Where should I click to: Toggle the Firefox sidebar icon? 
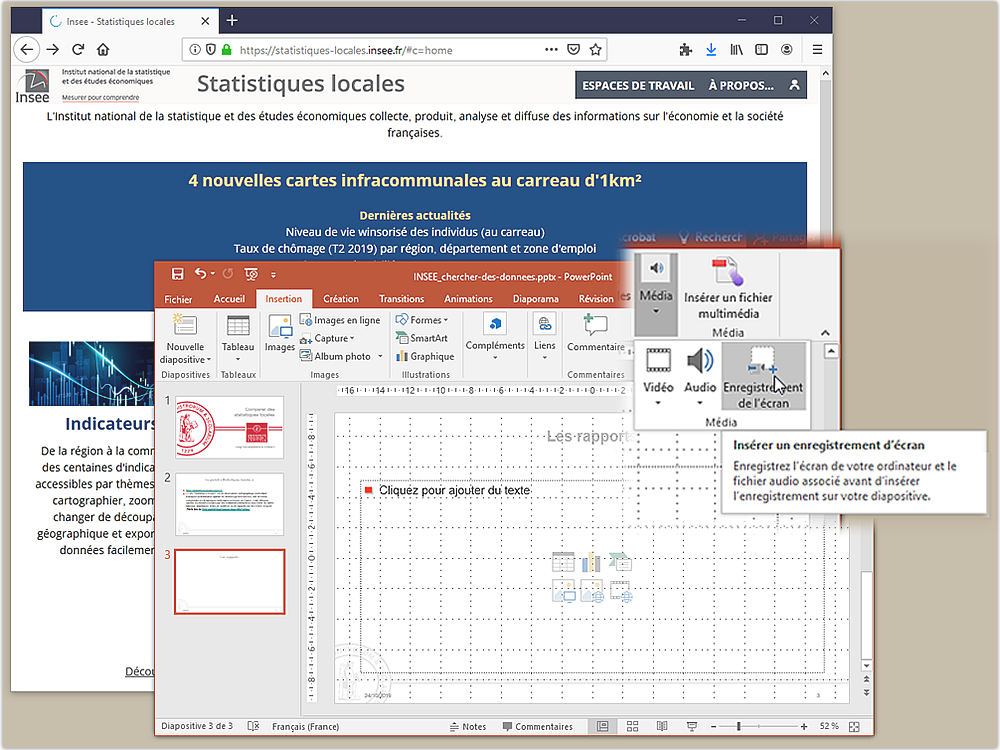click(x=761, y=50)
